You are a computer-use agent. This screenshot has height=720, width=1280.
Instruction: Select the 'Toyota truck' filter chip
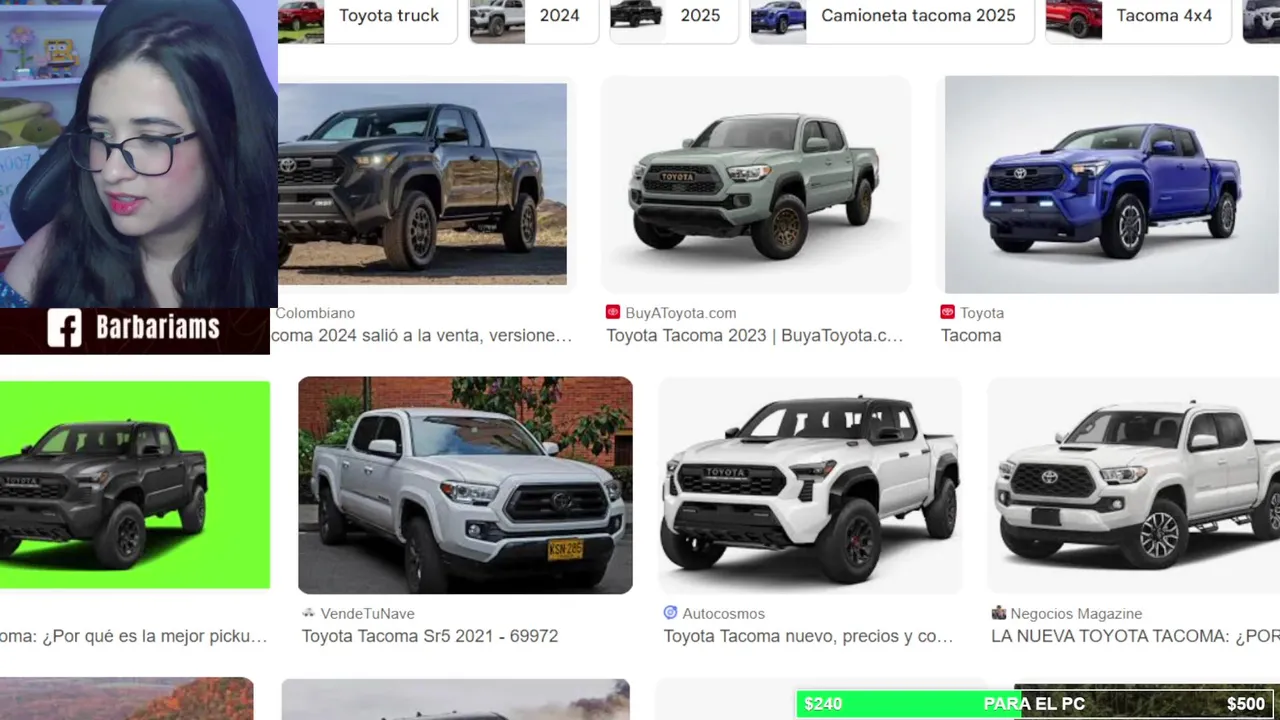click(367, 16)
